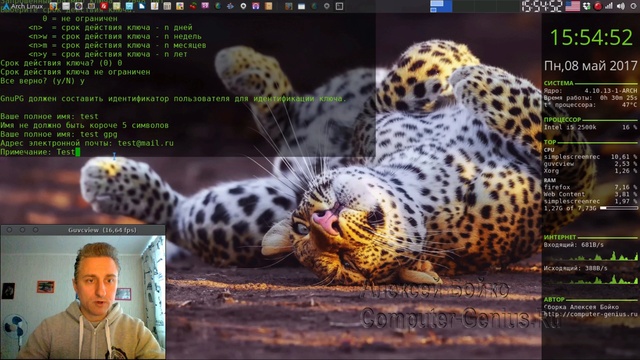
Task: Open the Dropbox tray icon
Action: coord(587,6)
